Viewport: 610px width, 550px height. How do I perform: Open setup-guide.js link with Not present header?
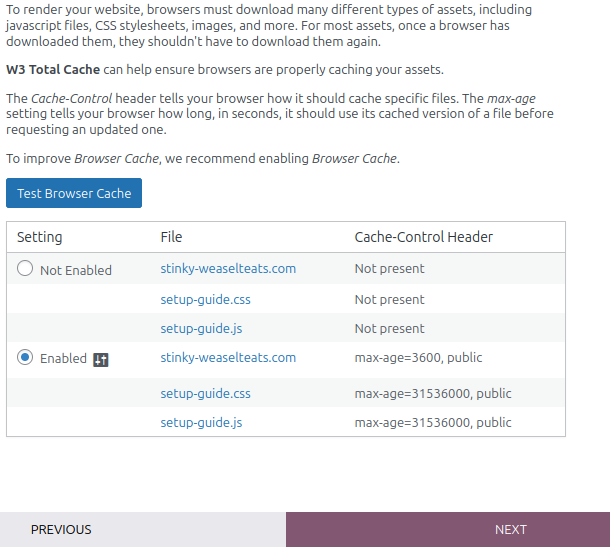tap(201, 329)
